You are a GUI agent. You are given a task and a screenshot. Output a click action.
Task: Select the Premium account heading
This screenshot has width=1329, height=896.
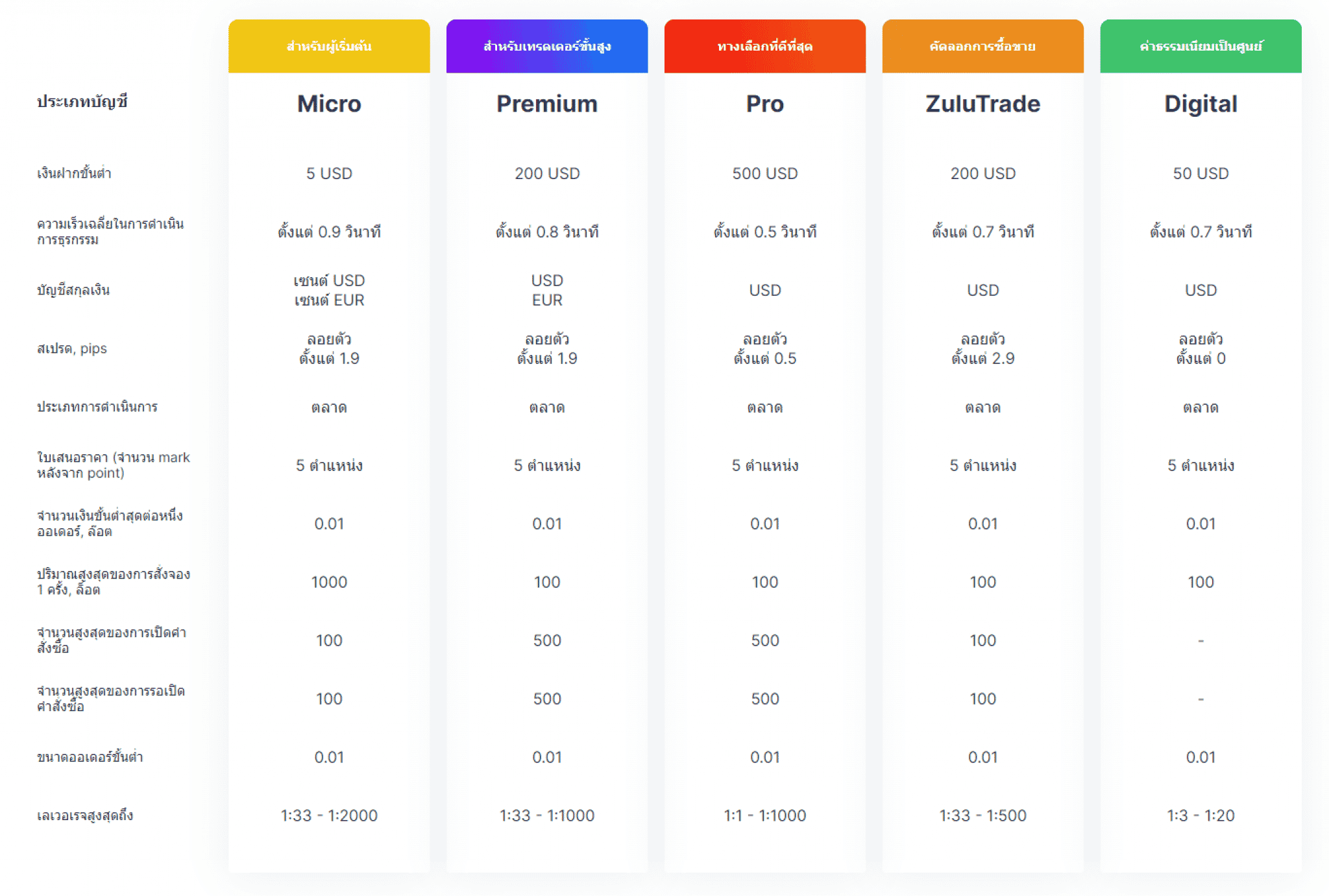click(547, 104)
